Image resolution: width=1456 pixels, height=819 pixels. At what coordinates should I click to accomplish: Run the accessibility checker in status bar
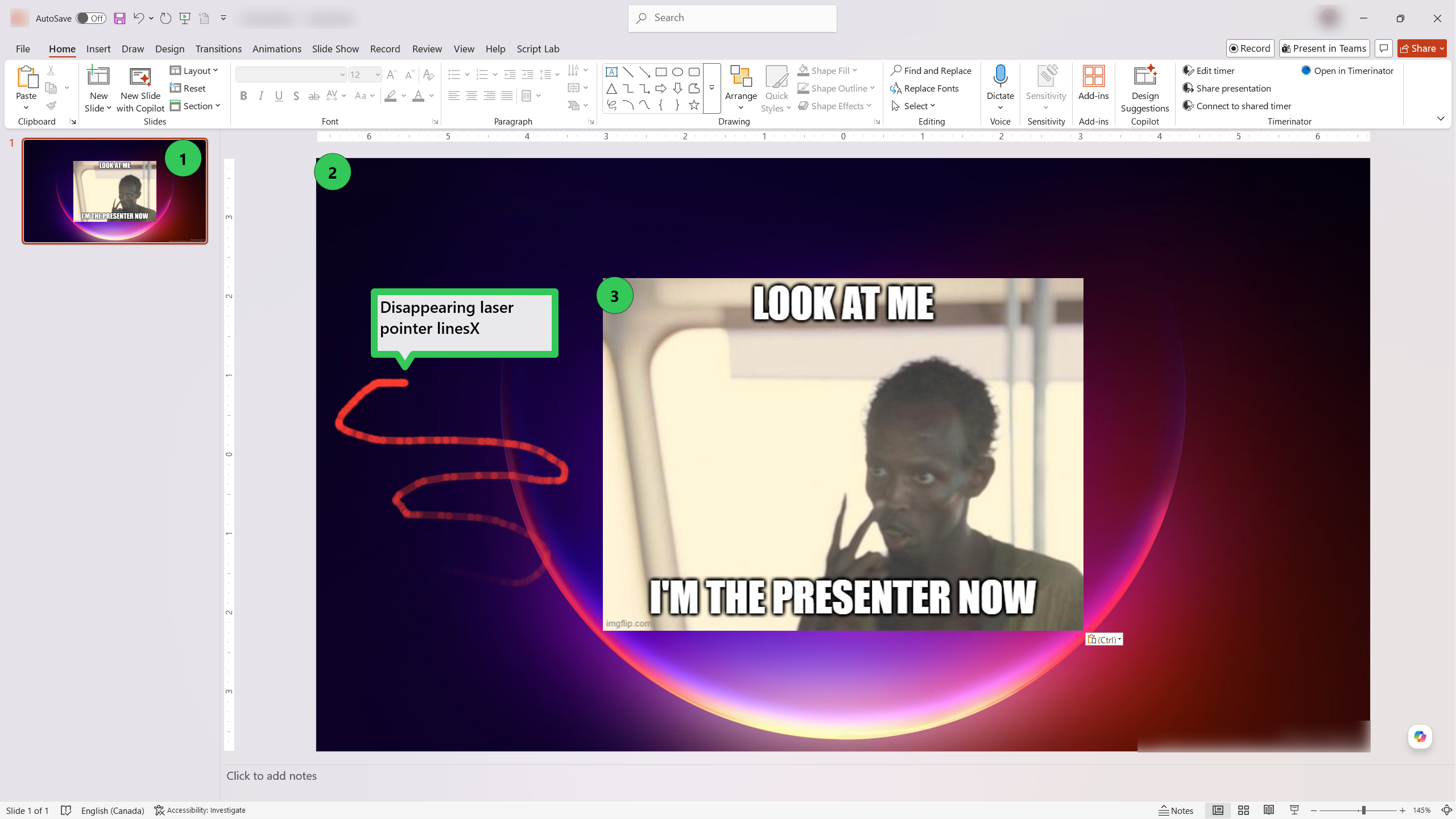(x=200, y=810)
